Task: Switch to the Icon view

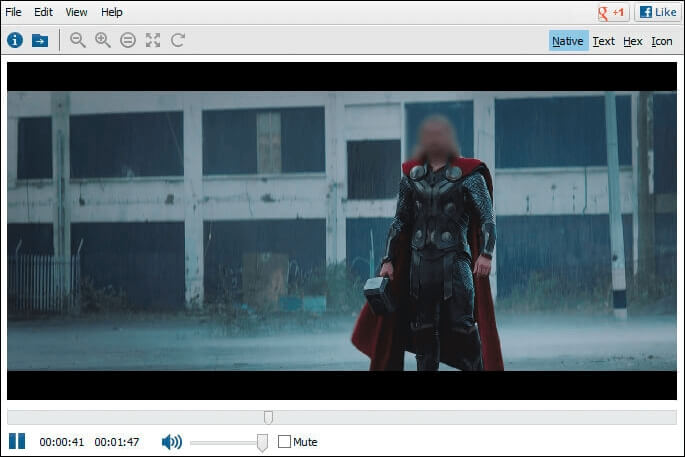Action: (x=662, y=41)
